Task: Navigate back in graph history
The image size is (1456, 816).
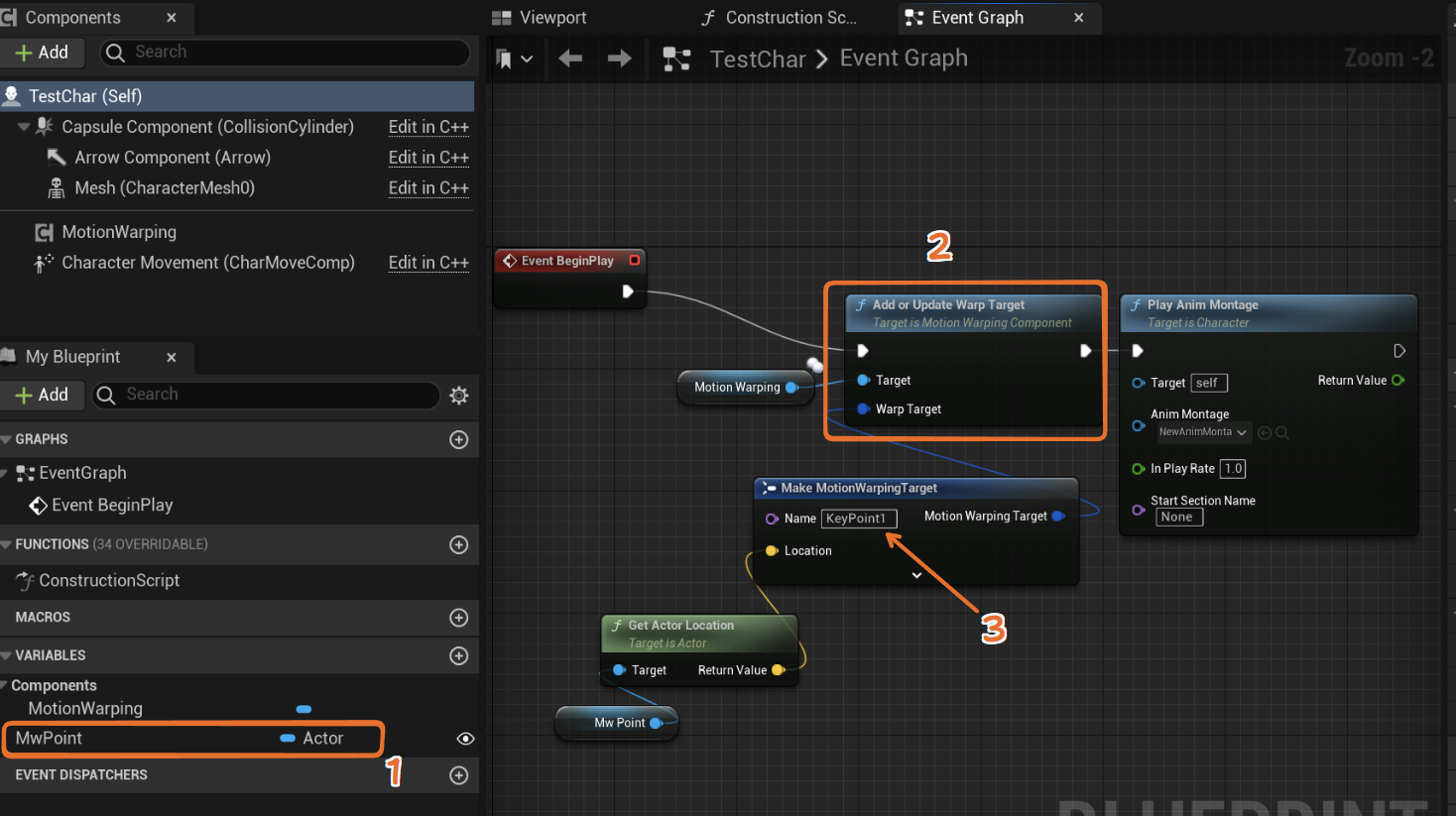Action: click(570, 58)
